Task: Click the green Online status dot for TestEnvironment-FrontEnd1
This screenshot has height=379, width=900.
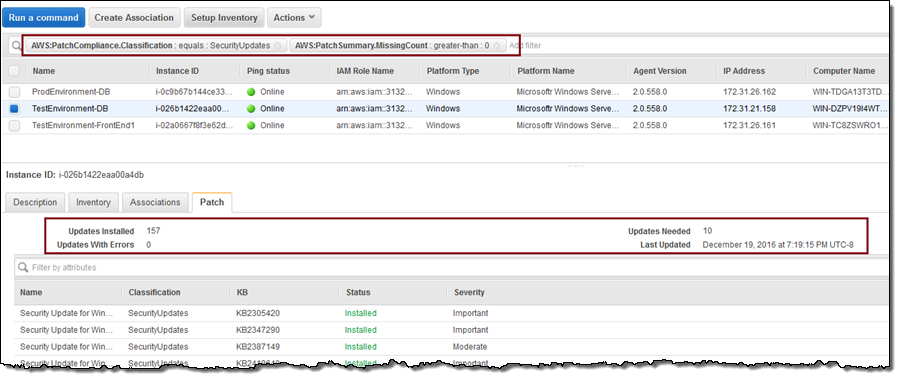Action: pos(251,125)
